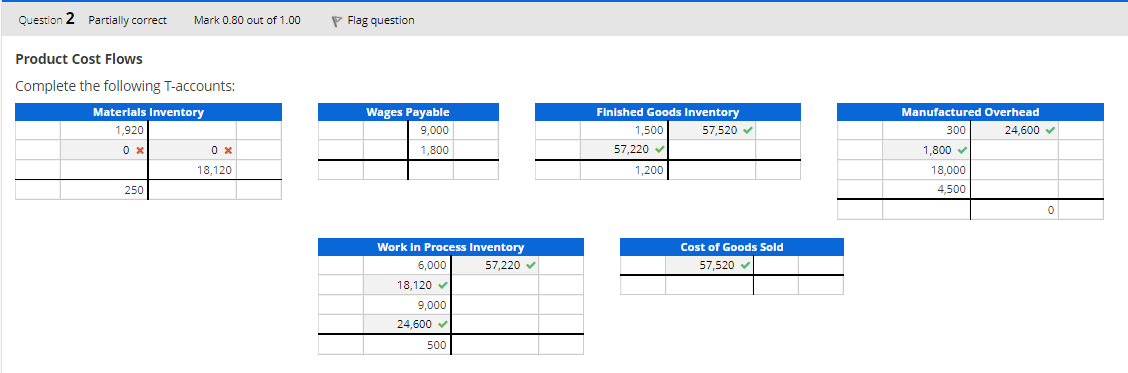Select the 0 ending balance in Manufactured Overhead

tap(1014, 210)
